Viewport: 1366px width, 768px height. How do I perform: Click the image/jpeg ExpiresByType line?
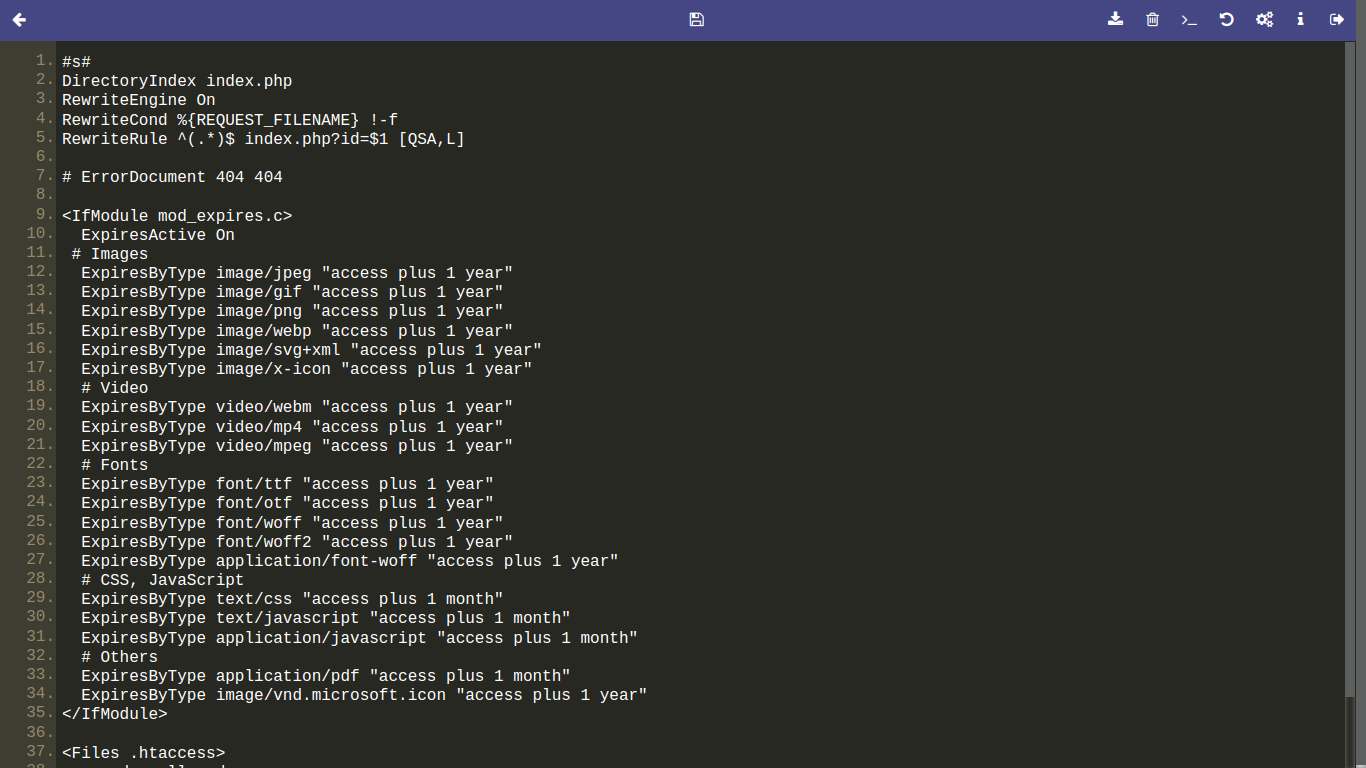click(297, 273)
